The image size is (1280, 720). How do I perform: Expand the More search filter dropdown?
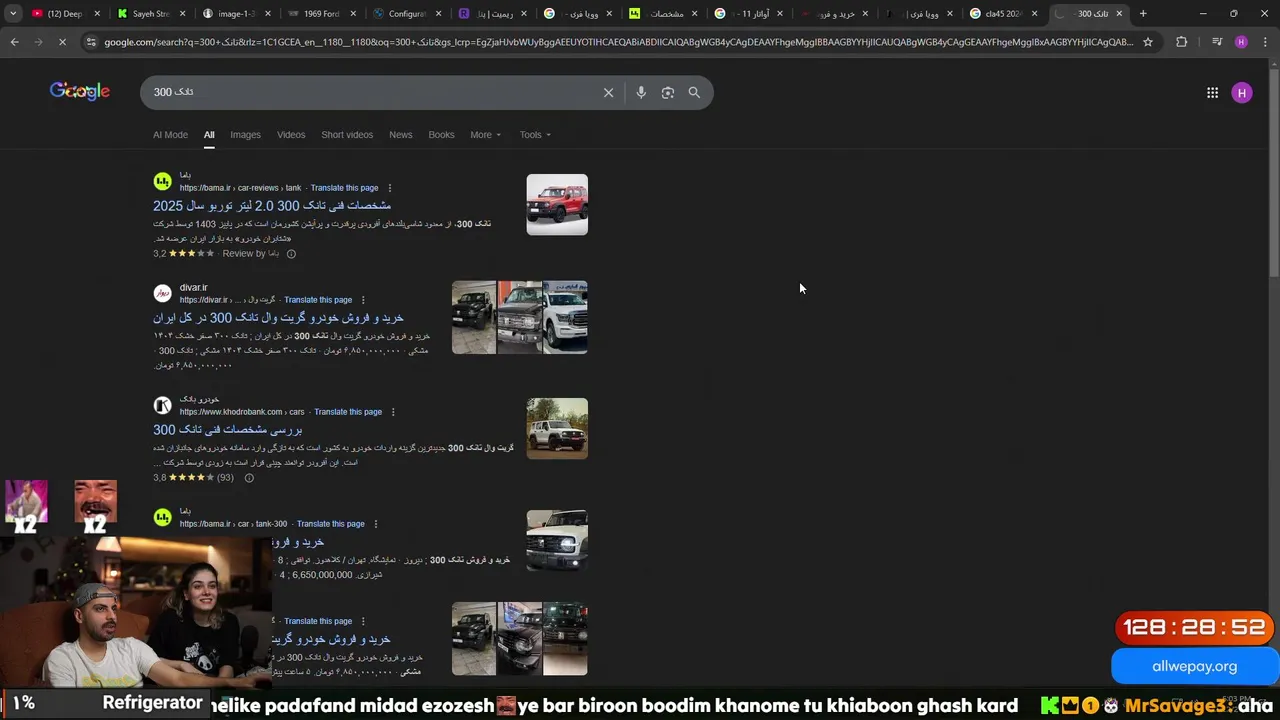coord(485,135)
